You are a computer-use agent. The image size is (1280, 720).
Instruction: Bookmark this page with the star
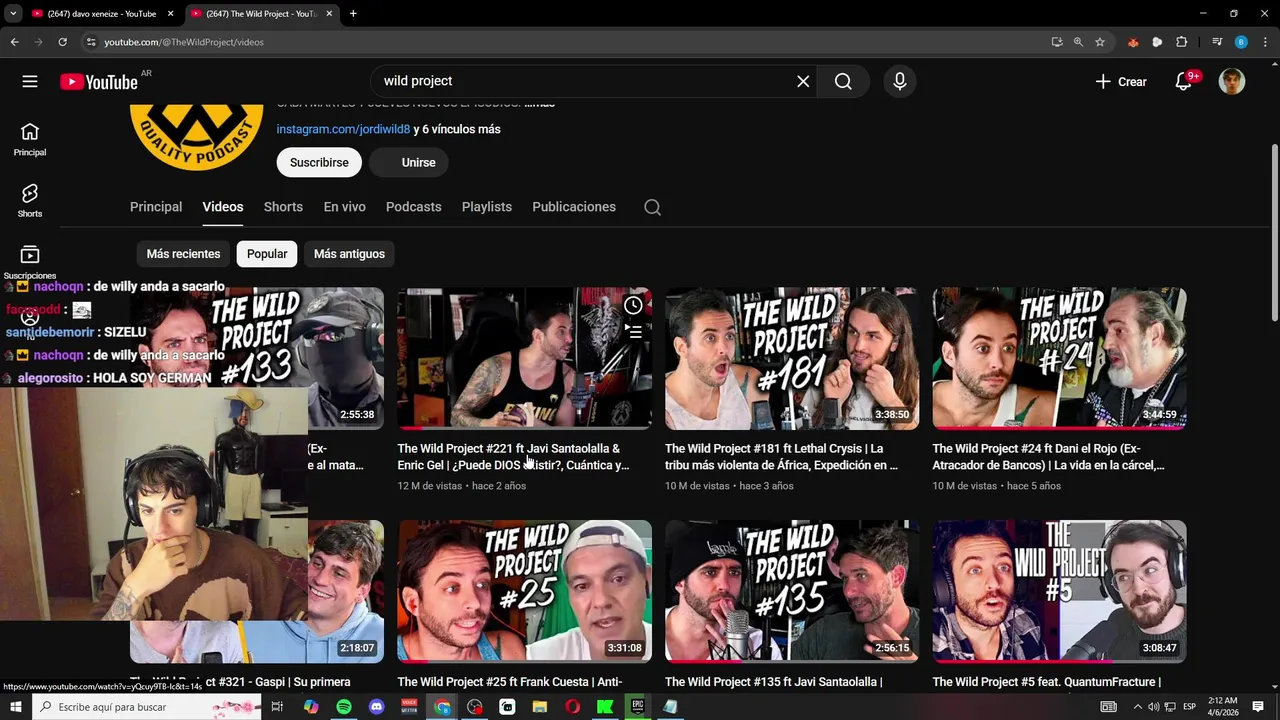click(1100, 42)
